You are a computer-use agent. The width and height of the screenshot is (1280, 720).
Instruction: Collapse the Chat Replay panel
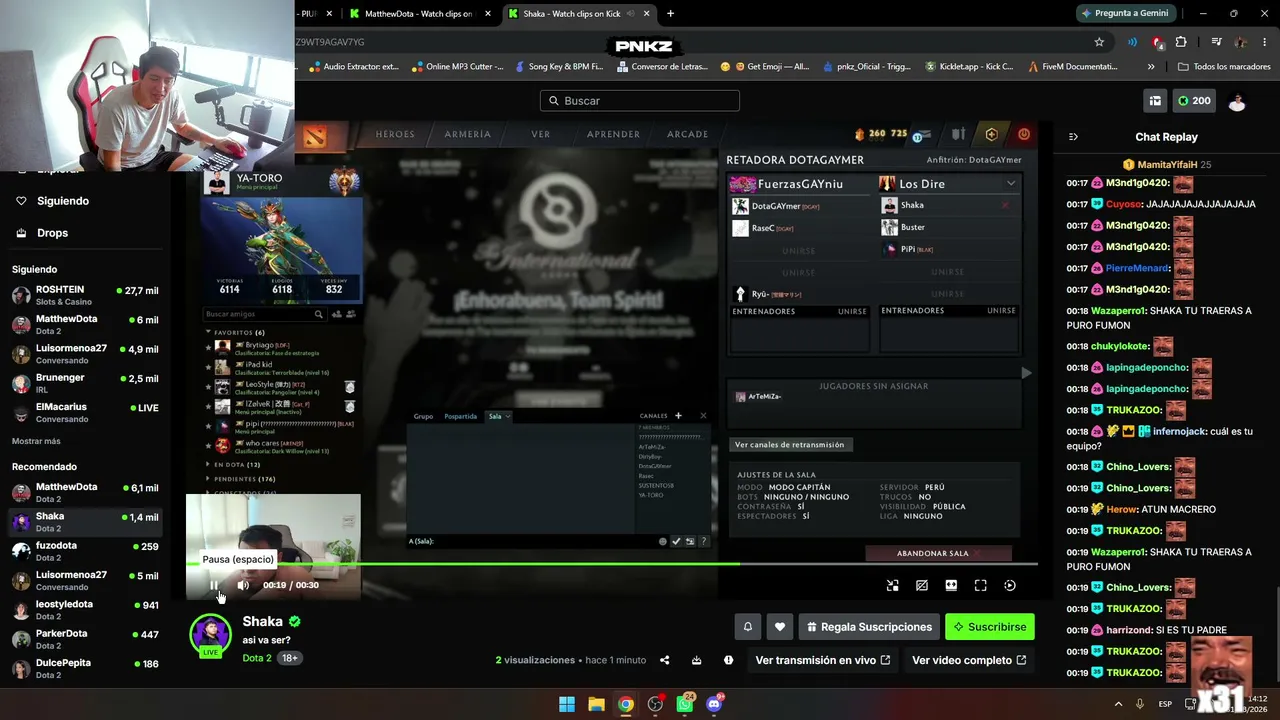(x=1073, y=137)
